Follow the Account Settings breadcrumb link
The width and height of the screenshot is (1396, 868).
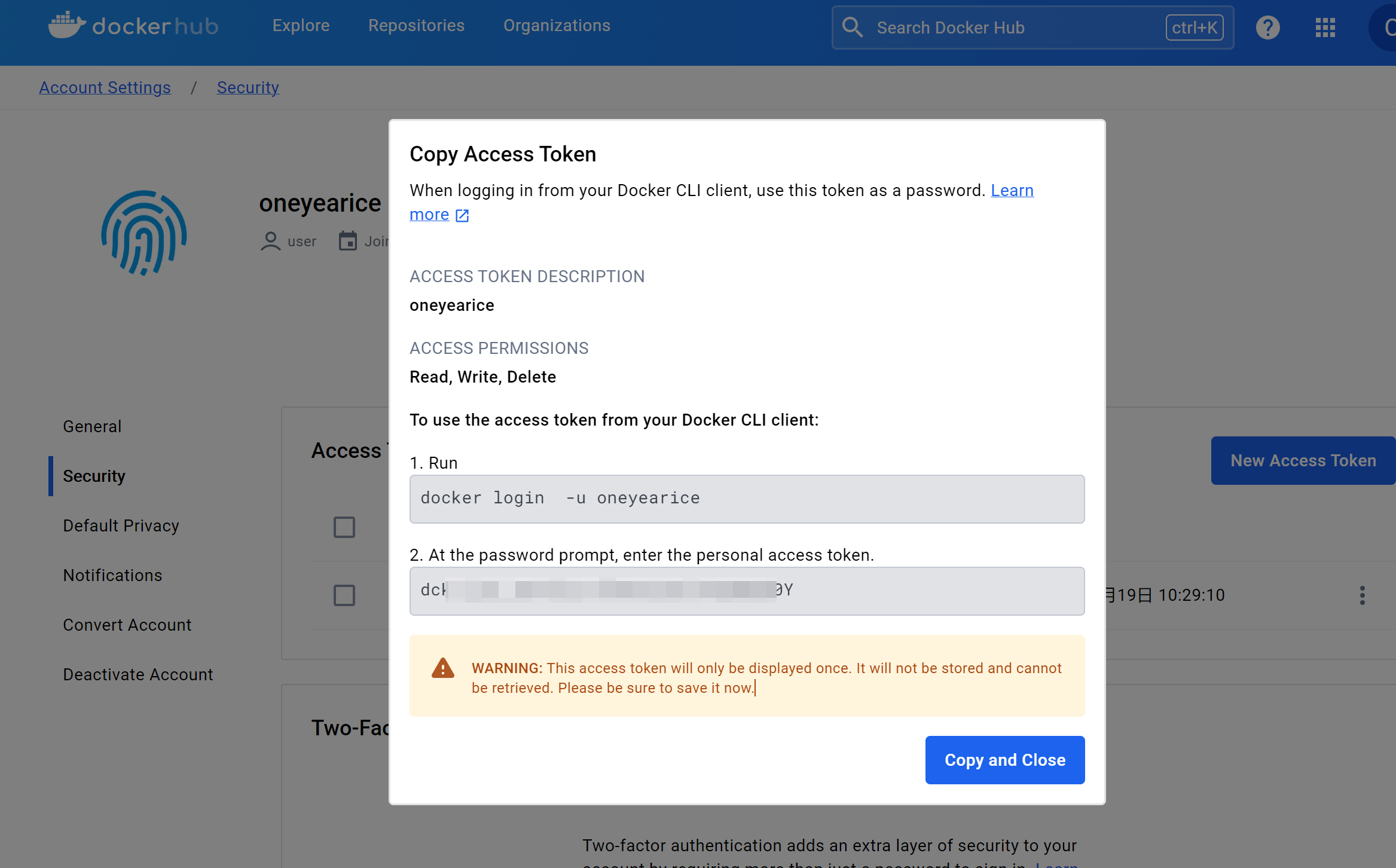pyautogui.click(x=105, y=88)
